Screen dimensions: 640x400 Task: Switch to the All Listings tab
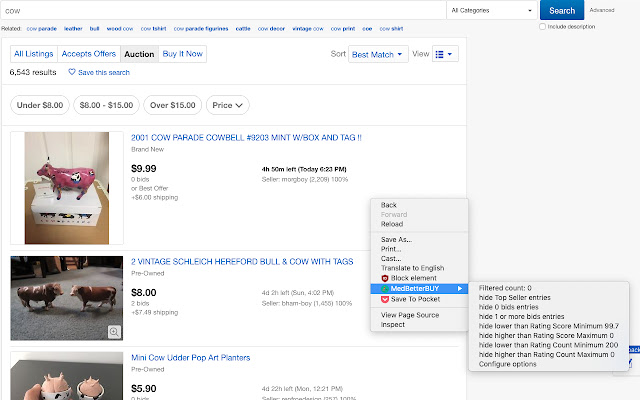click(x=34, y=54)
